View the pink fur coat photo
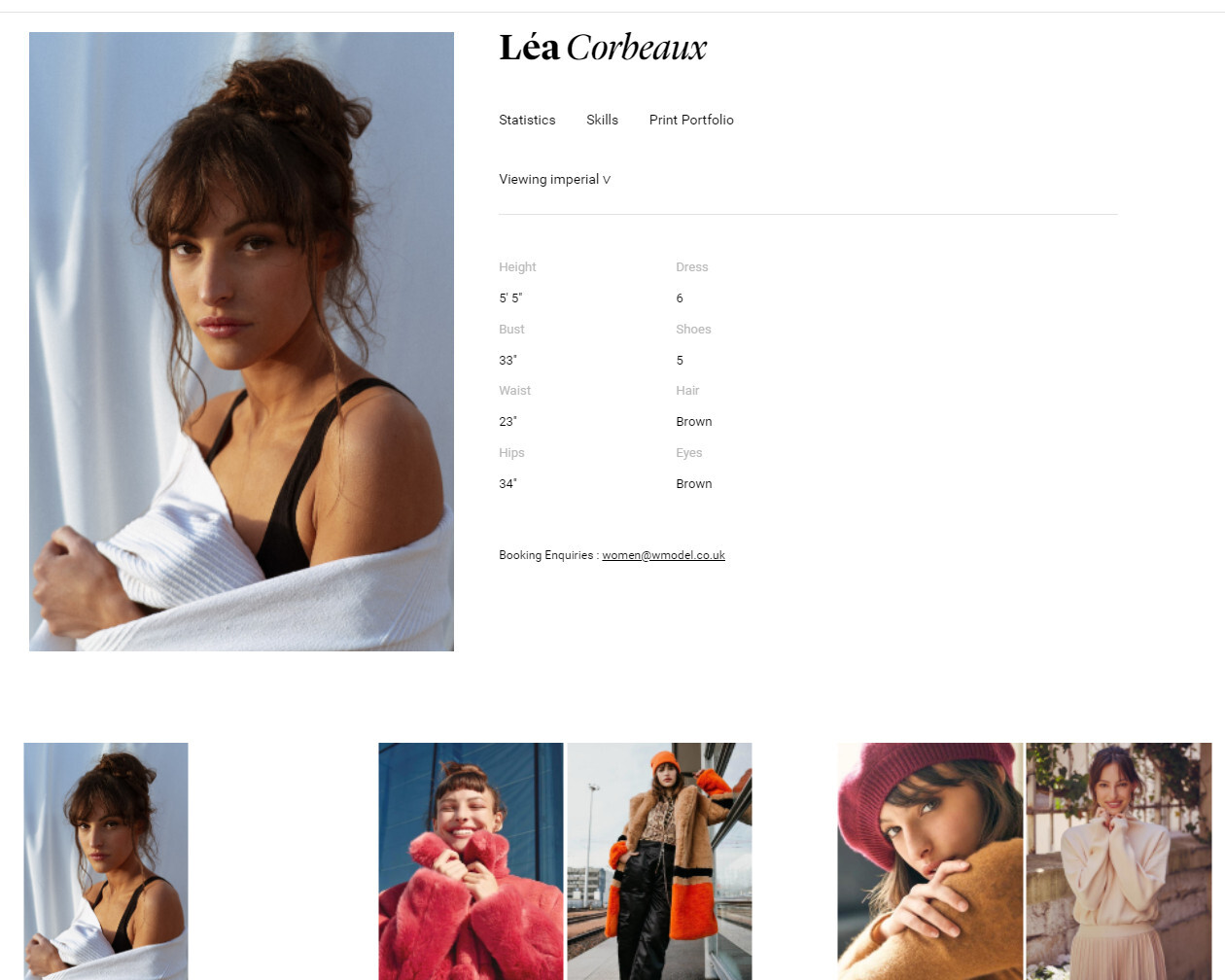Image resolution: width=1225 pixels, height=980 pixels. point(471,861)
